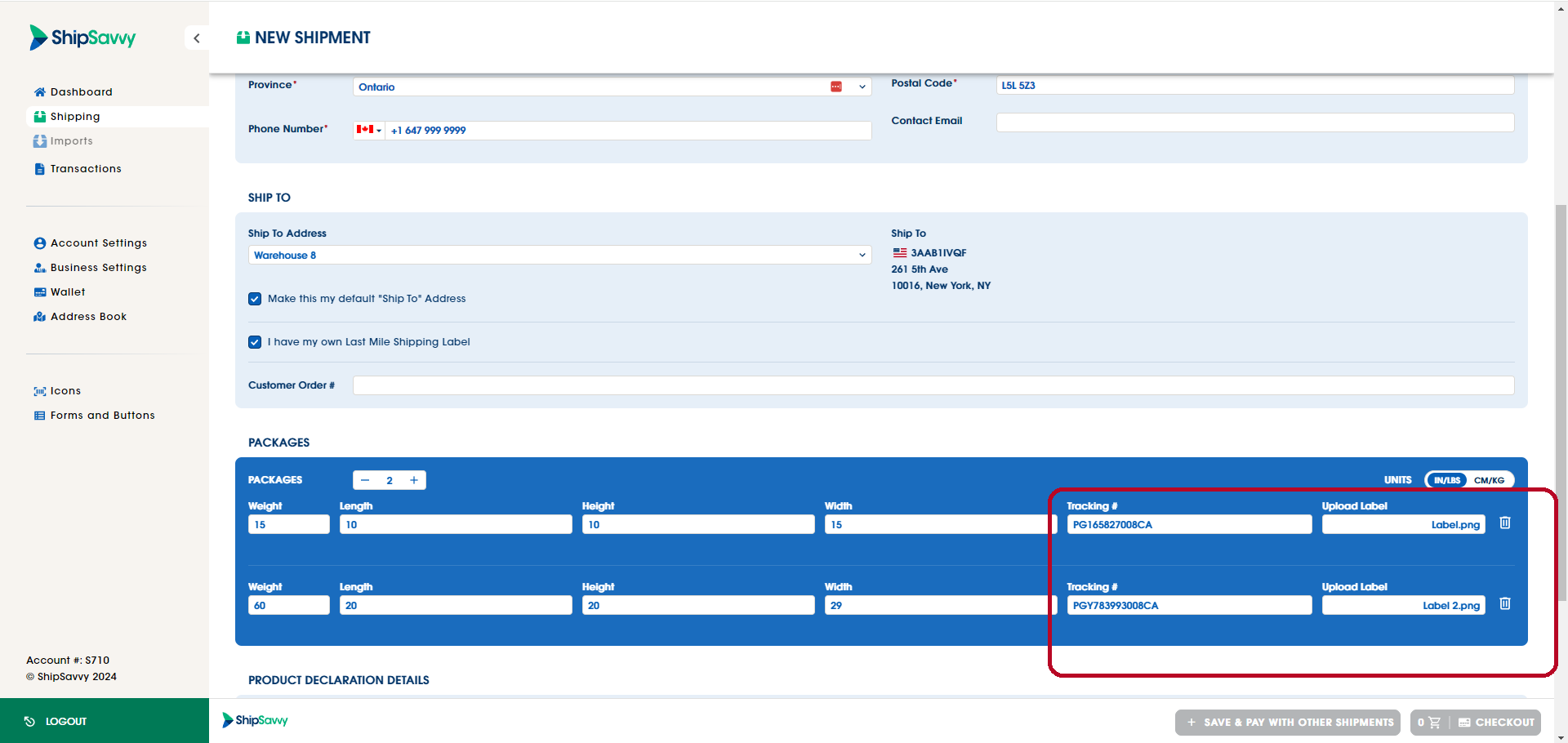
Task: Open the Transactions menu item
Action: (86, 169)
